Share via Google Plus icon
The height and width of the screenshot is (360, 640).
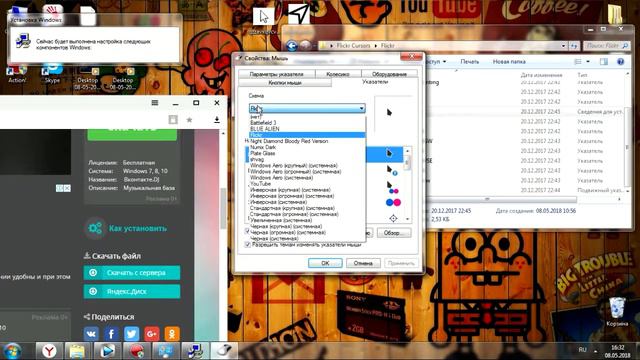point(151,334)
